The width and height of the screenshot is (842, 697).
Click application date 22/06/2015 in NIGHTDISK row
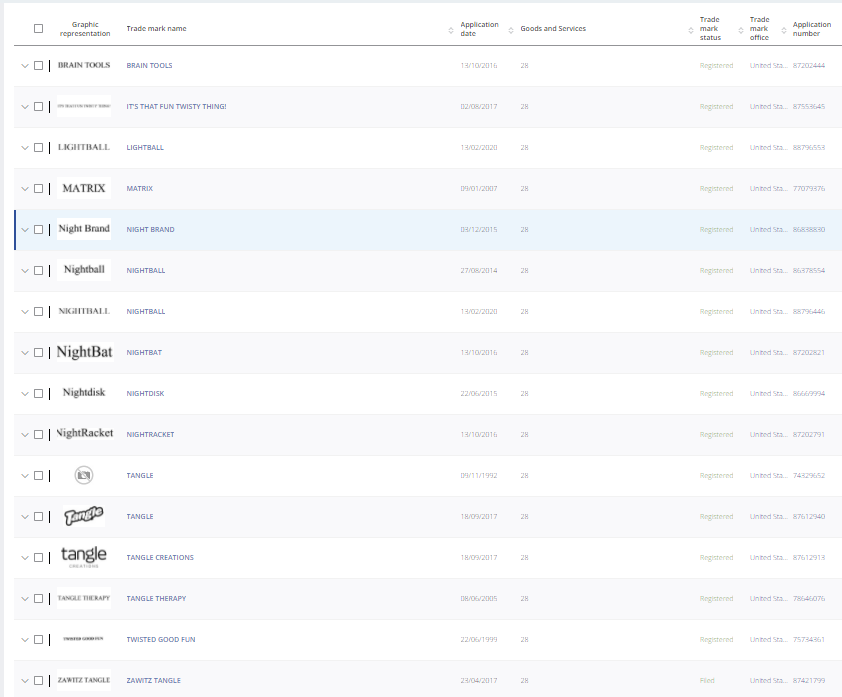click(478, 394)
